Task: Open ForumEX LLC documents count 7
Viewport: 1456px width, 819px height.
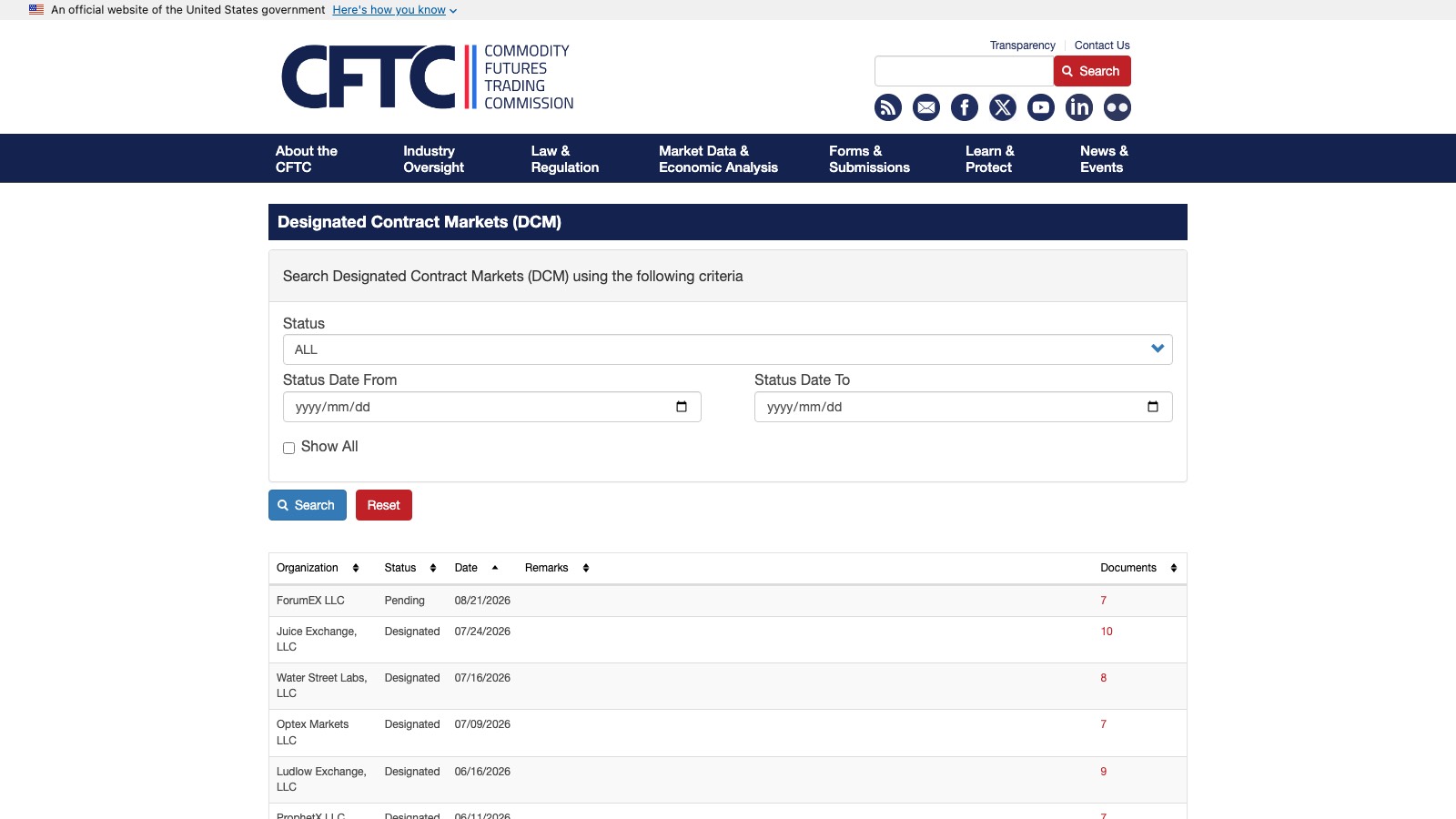Action: click(1104, 601)
